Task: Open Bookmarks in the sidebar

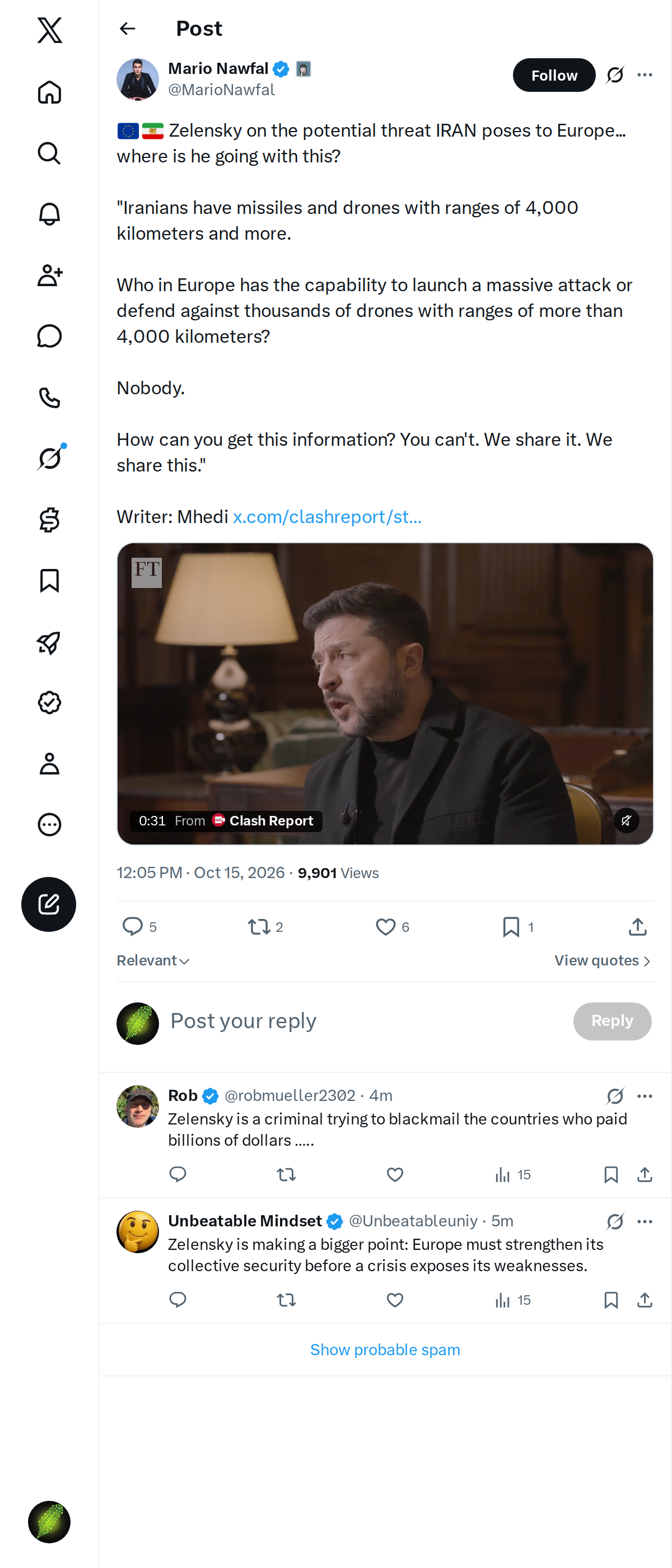Action: pos(49,581)
